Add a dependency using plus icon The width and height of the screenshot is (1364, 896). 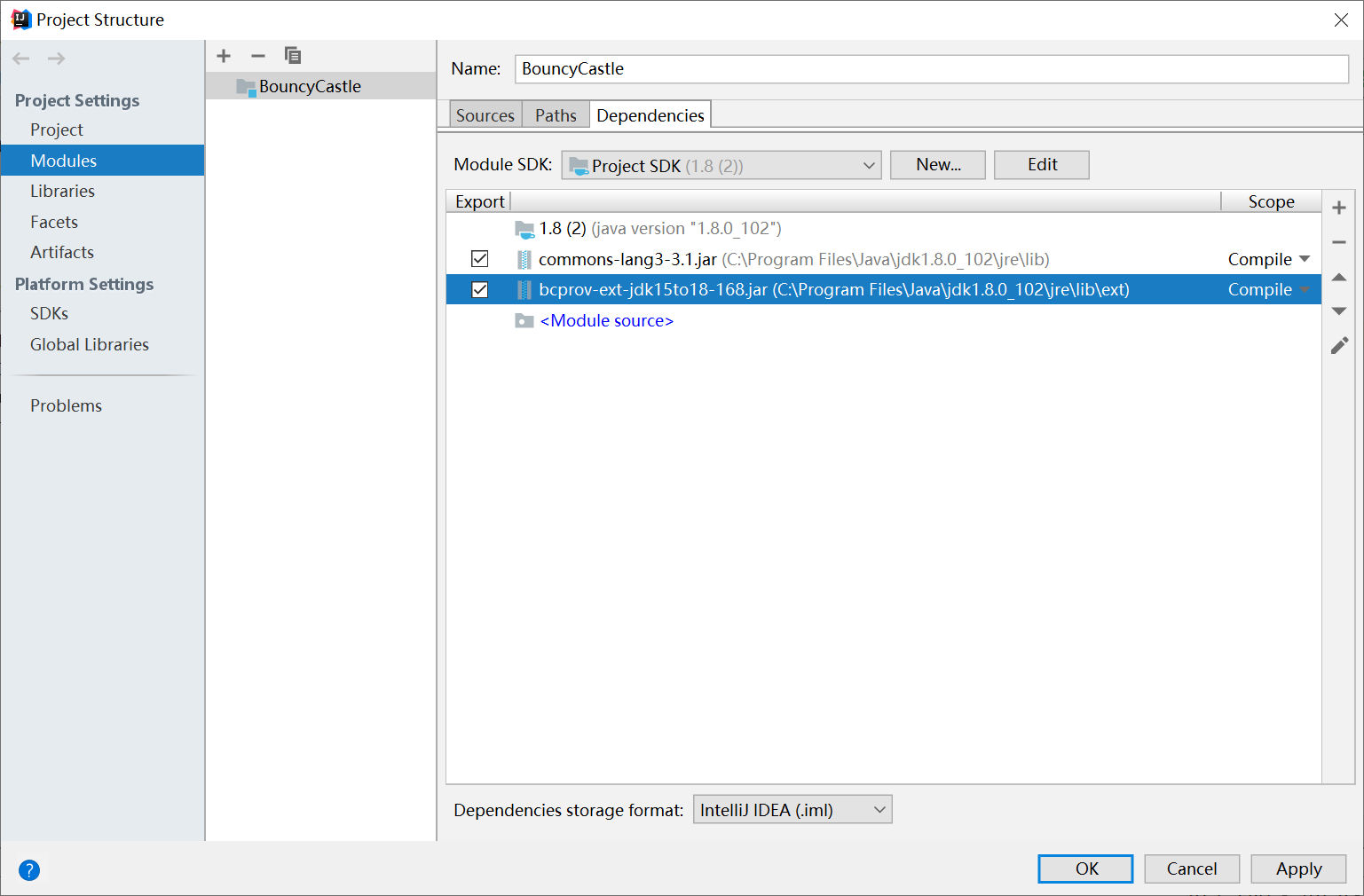(x=1339, y=208)
